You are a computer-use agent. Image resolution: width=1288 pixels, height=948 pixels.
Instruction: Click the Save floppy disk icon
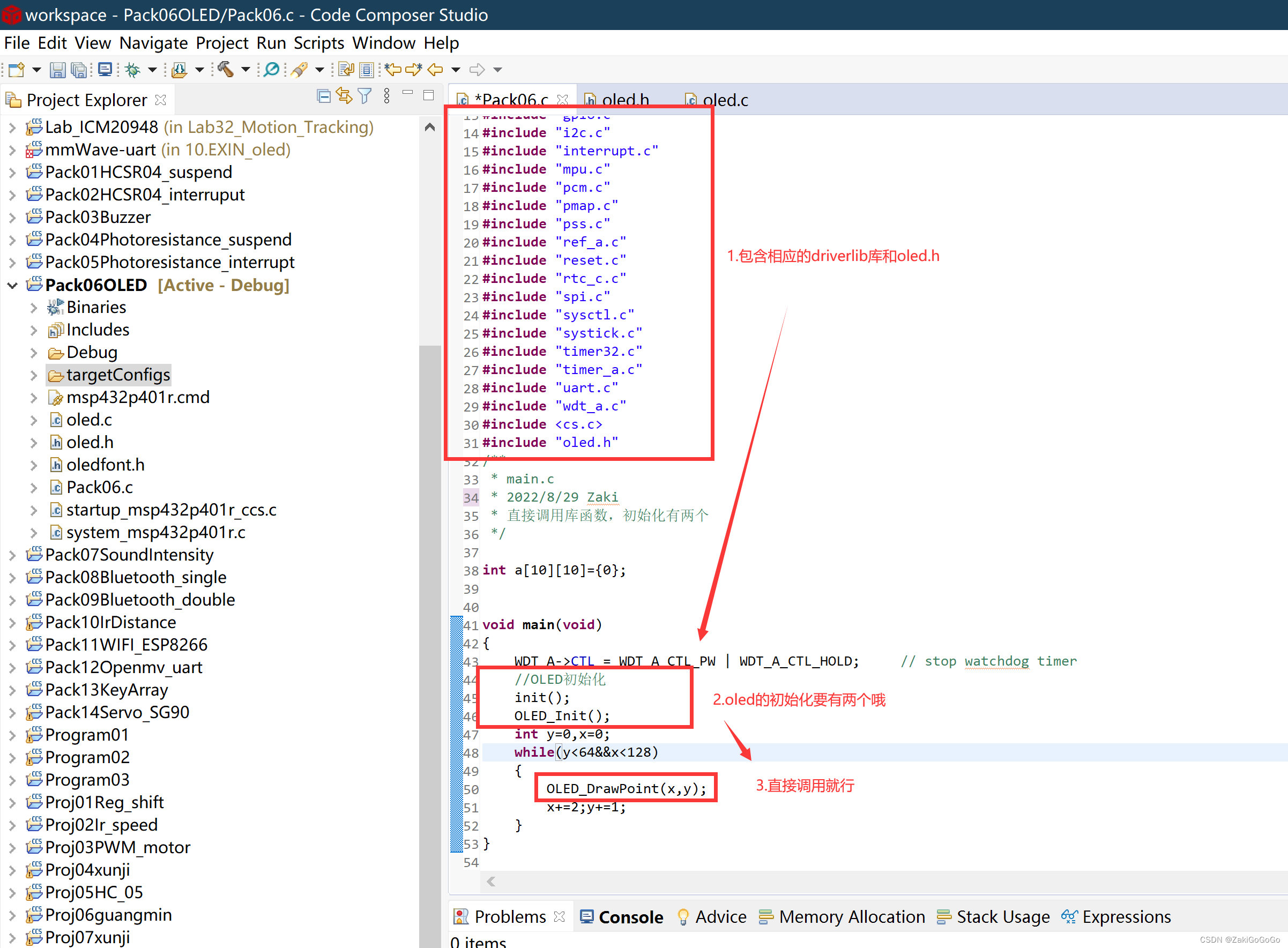tap(57, 70)
